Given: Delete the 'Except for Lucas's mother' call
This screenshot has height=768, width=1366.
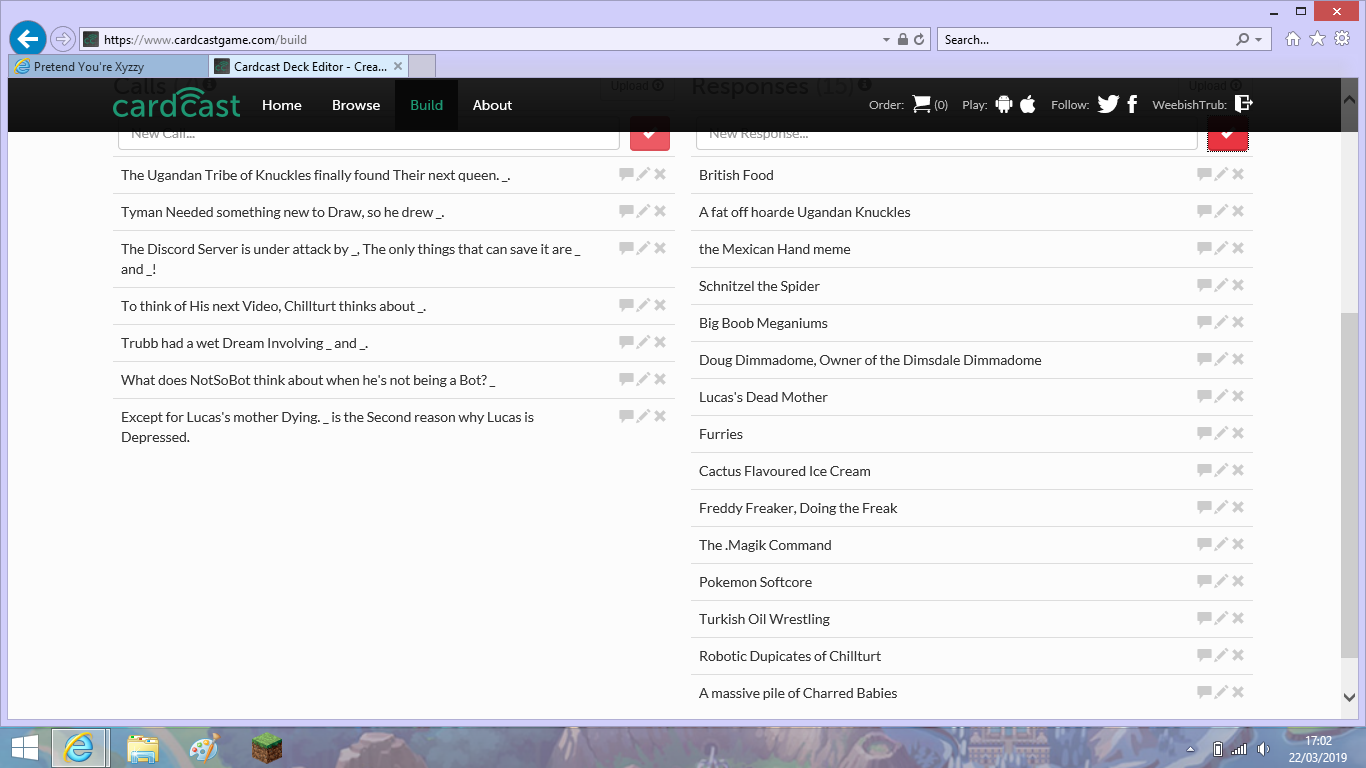Looking at the screenshot, I should [x=660, y=416].
